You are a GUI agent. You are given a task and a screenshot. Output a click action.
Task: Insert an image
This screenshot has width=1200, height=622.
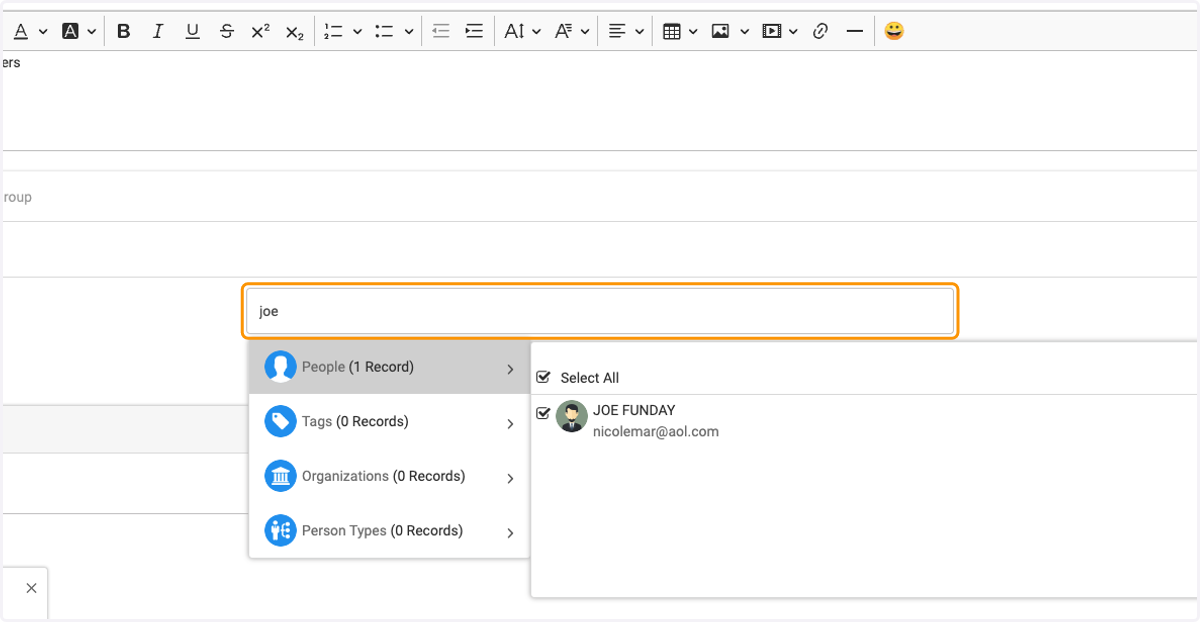720,31
